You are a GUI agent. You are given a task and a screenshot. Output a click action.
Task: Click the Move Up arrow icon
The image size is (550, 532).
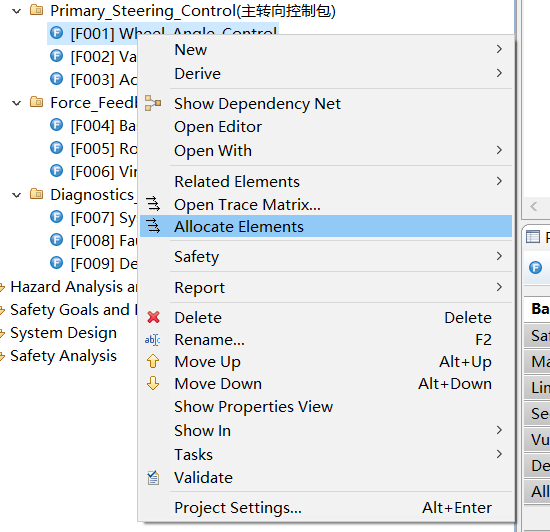coord(153,361)
